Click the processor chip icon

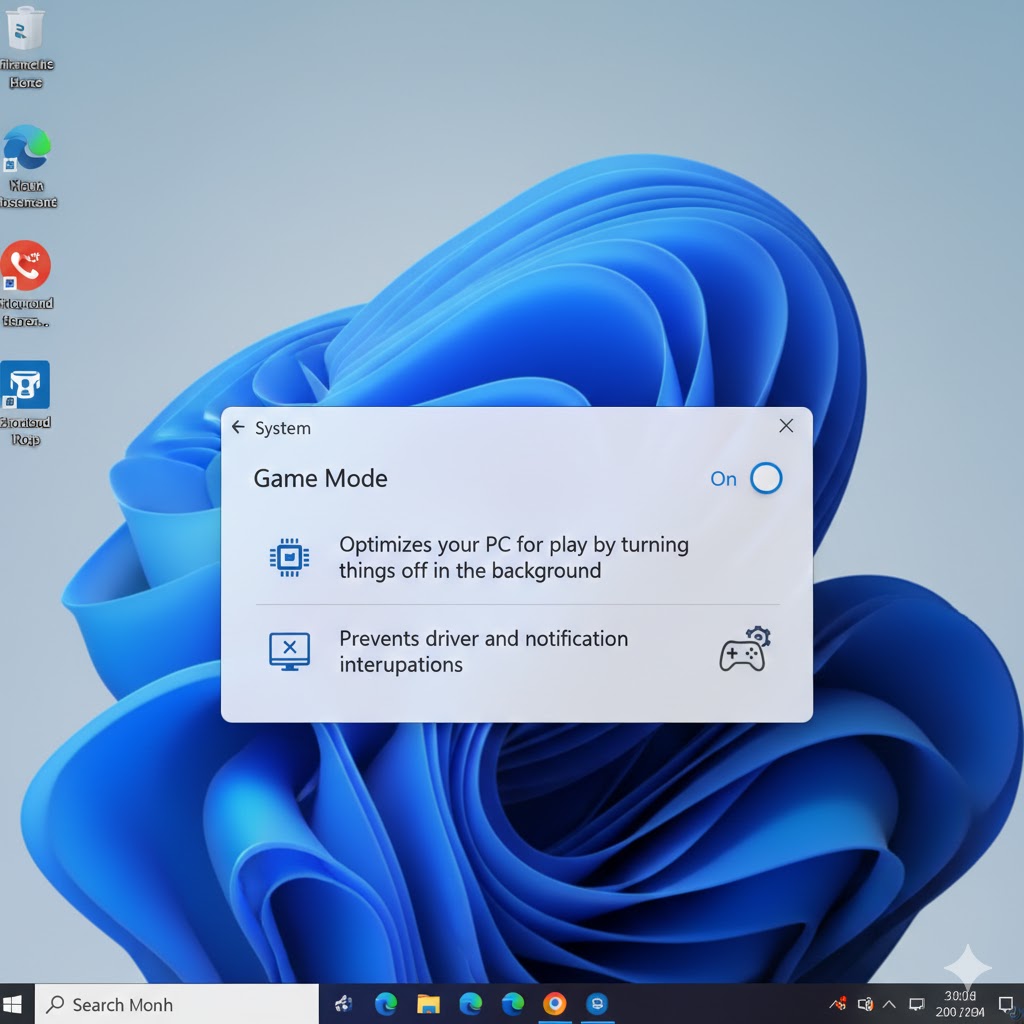289,557
